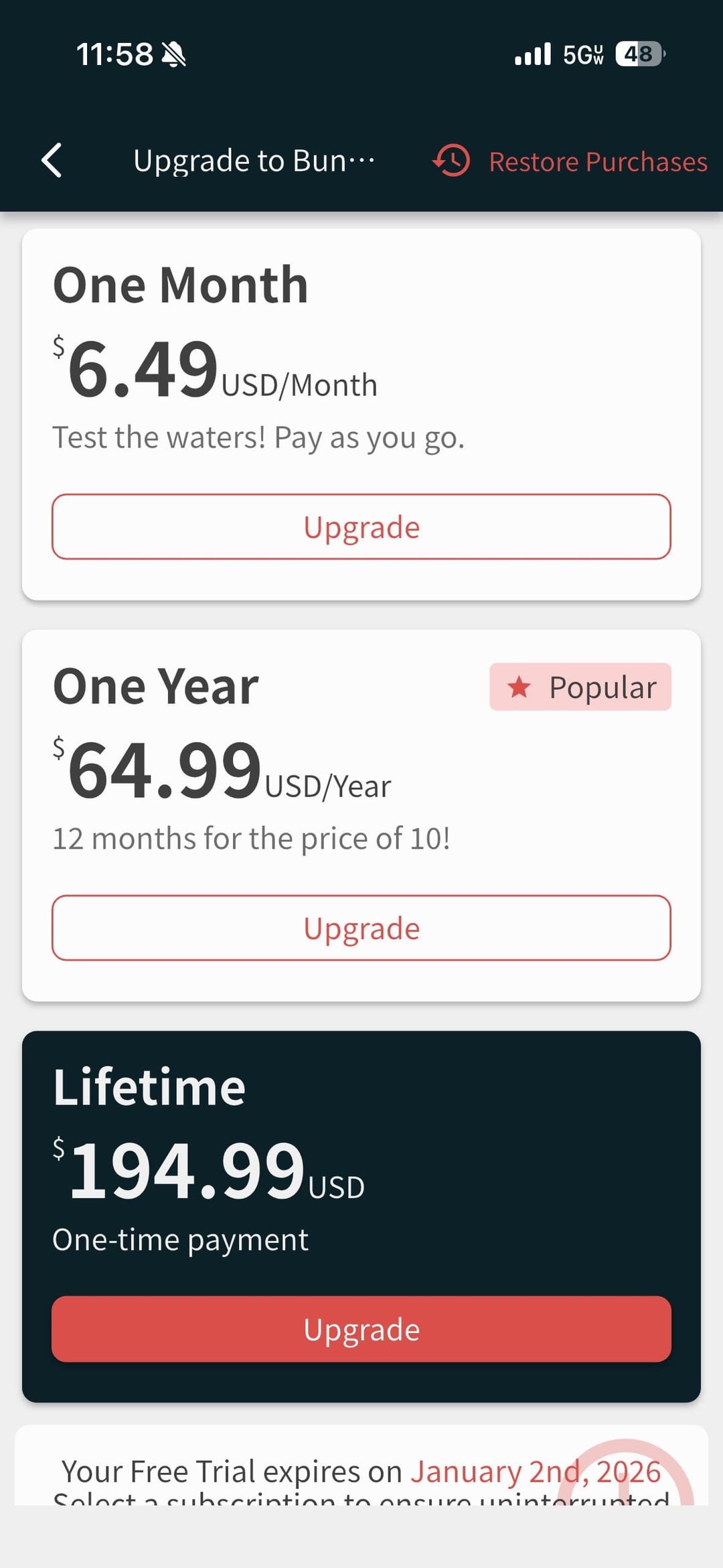The height and width of the screenshot is (1568, 723).
Task: Tap the Lifetime plan heading
Action: 149,1087
